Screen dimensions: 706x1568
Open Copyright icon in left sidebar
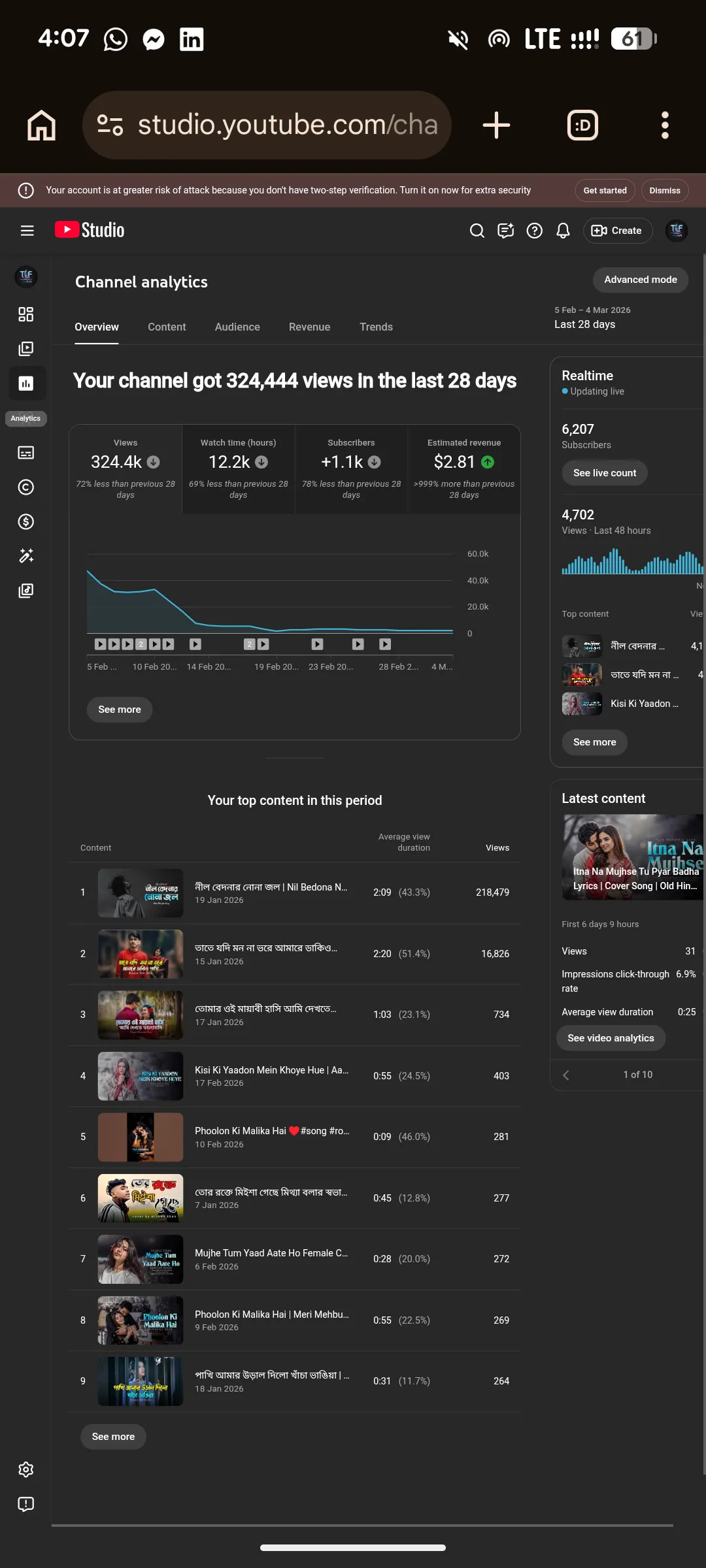(26, 487)
